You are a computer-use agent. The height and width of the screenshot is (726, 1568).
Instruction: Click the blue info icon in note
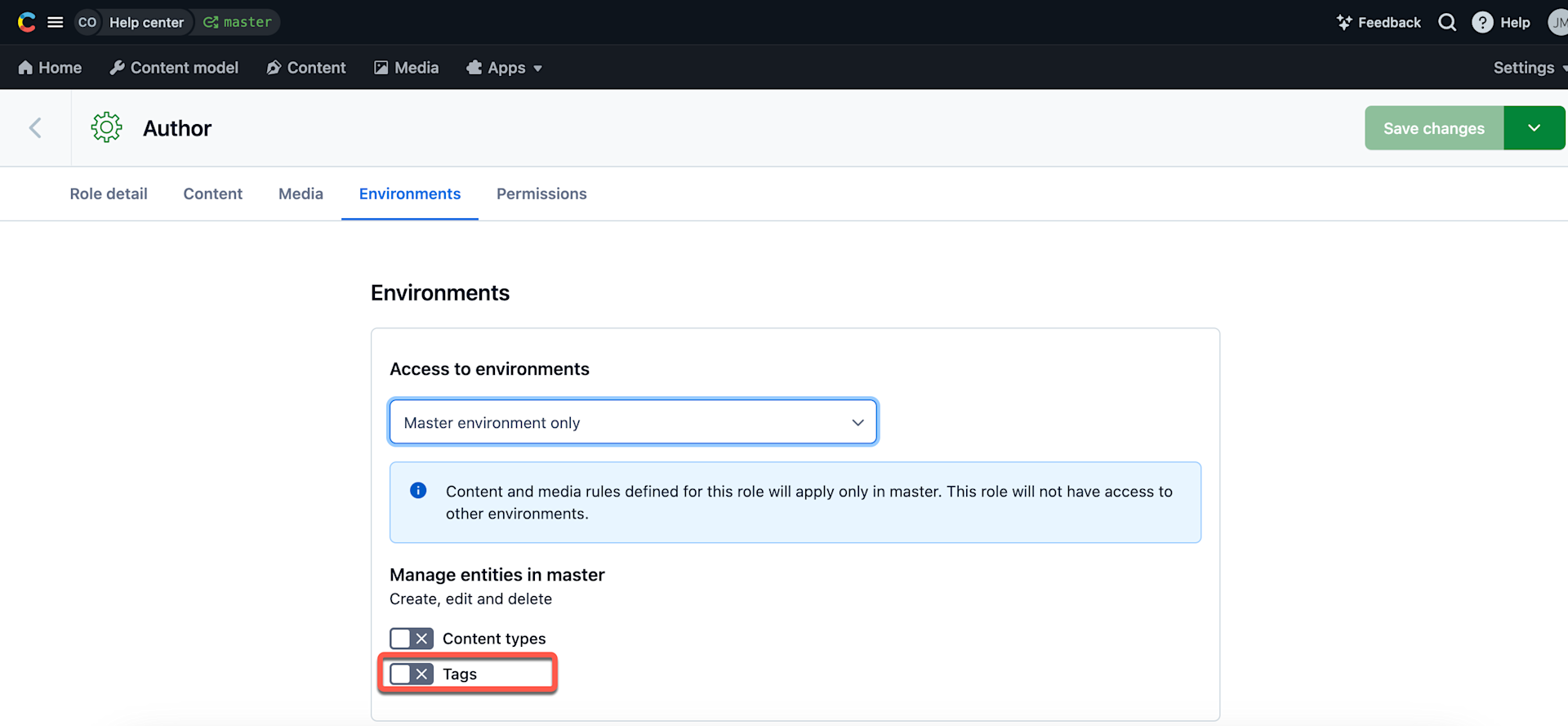coord(418,491)
